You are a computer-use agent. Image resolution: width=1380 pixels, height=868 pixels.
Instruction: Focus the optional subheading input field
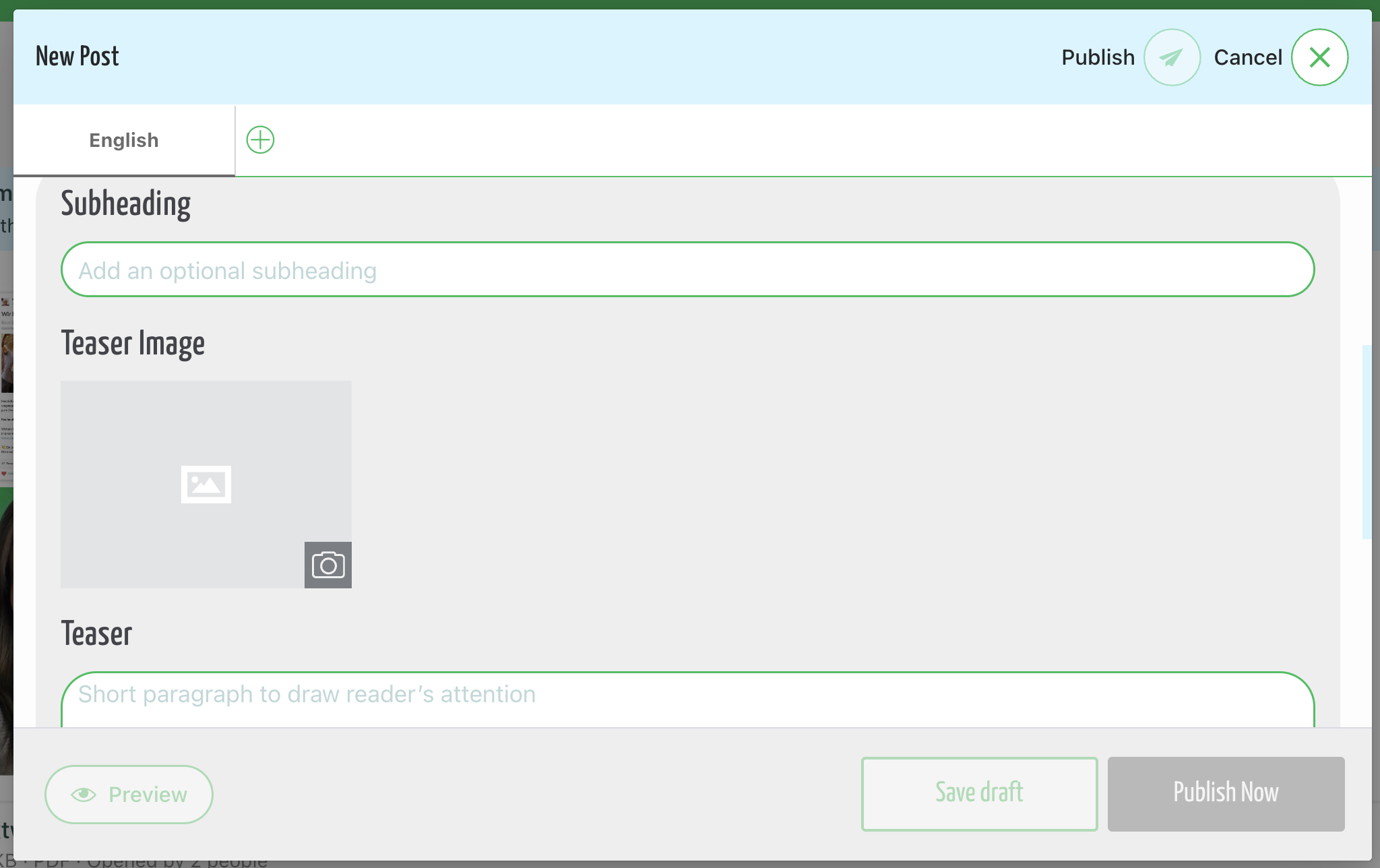click(x=687, y=270)
